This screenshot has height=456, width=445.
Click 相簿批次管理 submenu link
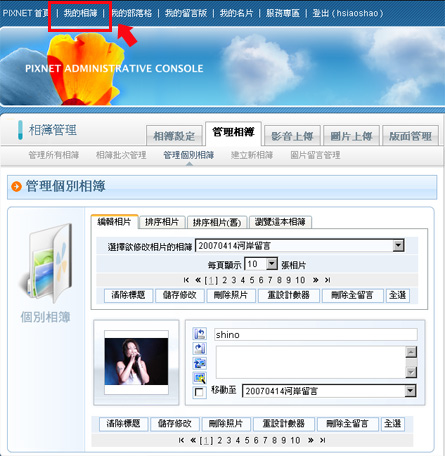[121, 155]
